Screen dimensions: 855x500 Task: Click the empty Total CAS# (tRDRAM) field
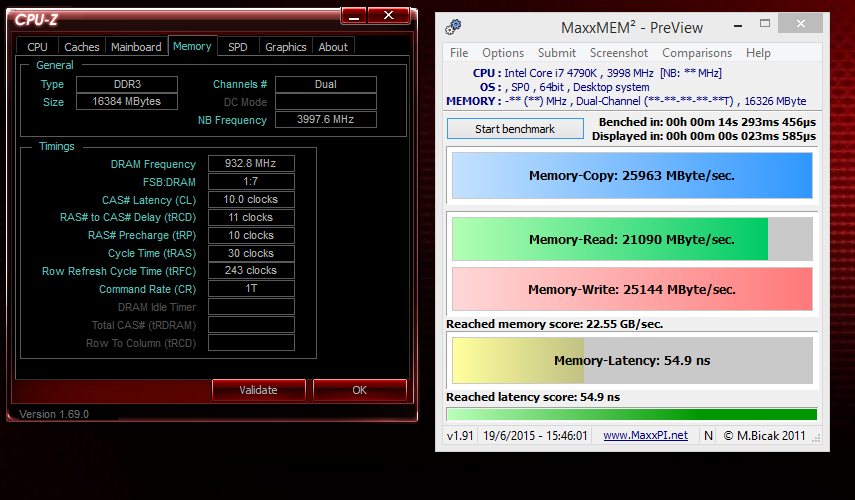pos(251,324)
